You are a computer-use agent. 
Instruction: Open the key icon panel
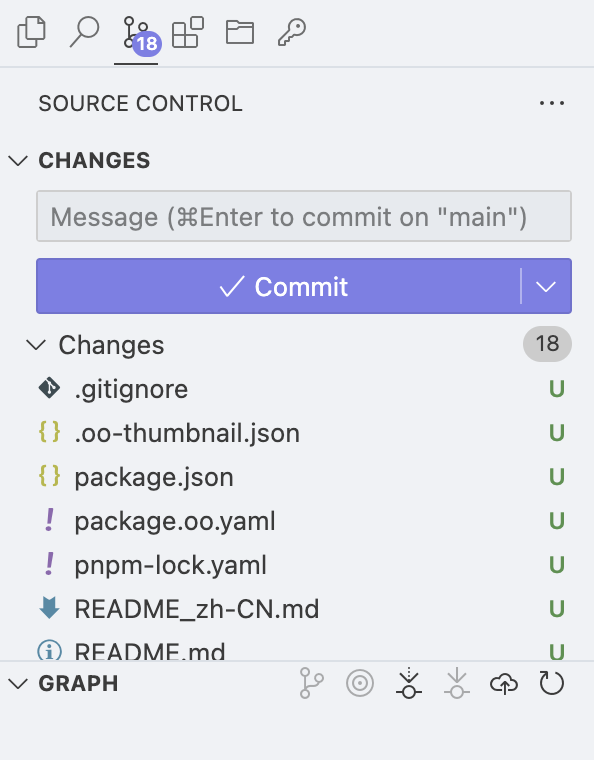(x=292, y=32)
